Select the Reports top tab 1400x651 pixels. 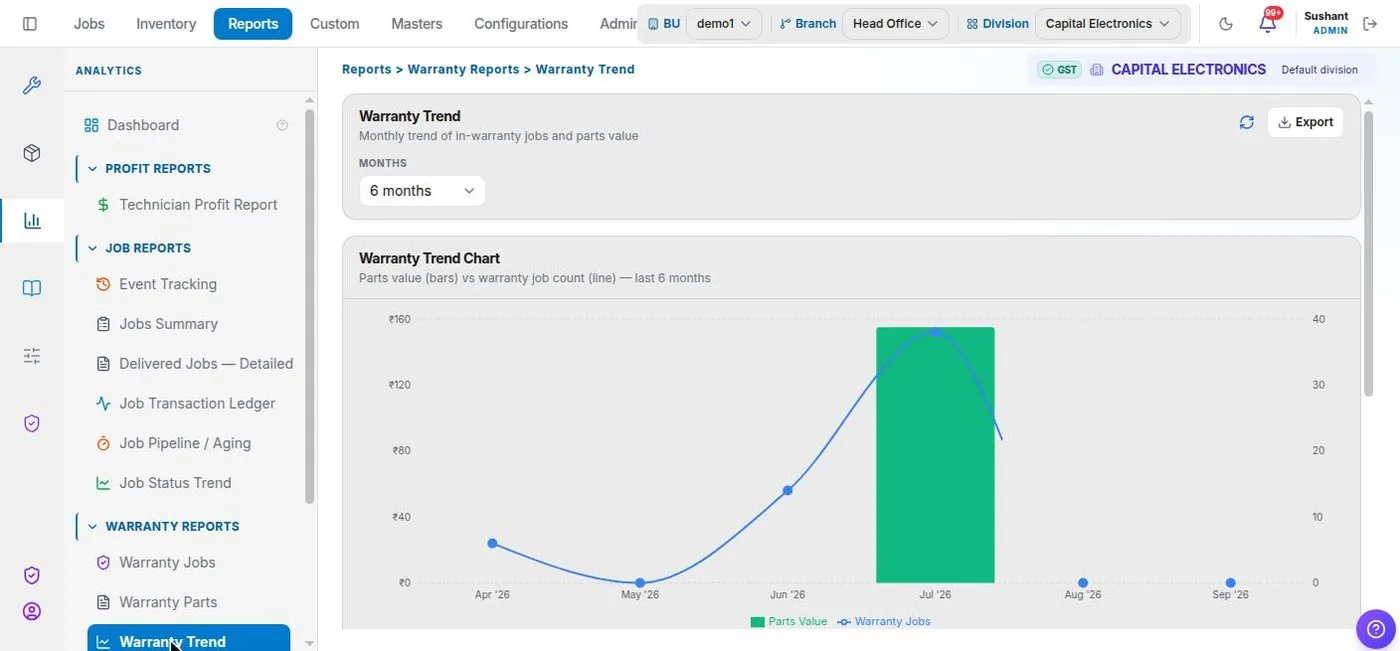click(253, 24)
